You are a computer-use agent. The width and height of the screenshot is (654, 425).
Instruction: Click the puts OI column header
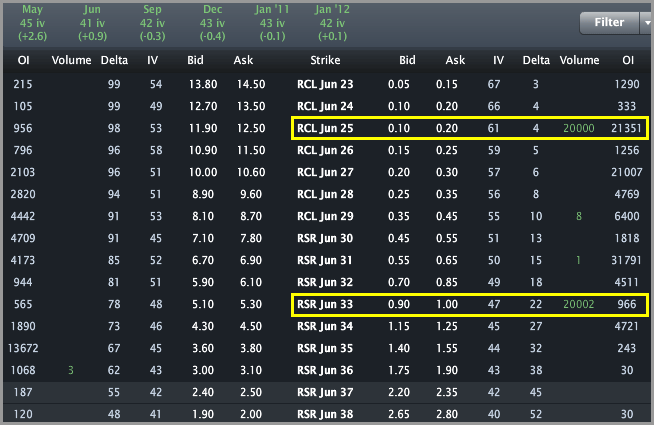(x=628, y=60)
